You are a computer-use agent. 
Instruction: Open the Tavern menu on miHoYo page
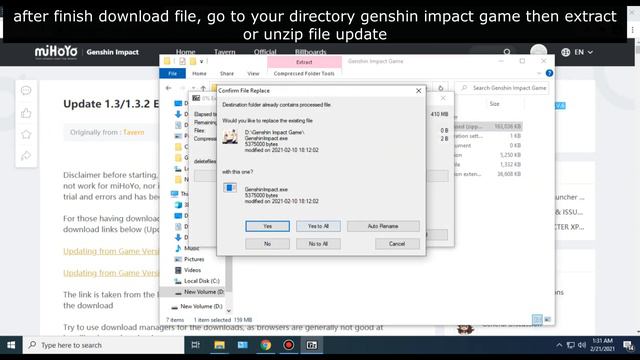[x=224, y=52]
